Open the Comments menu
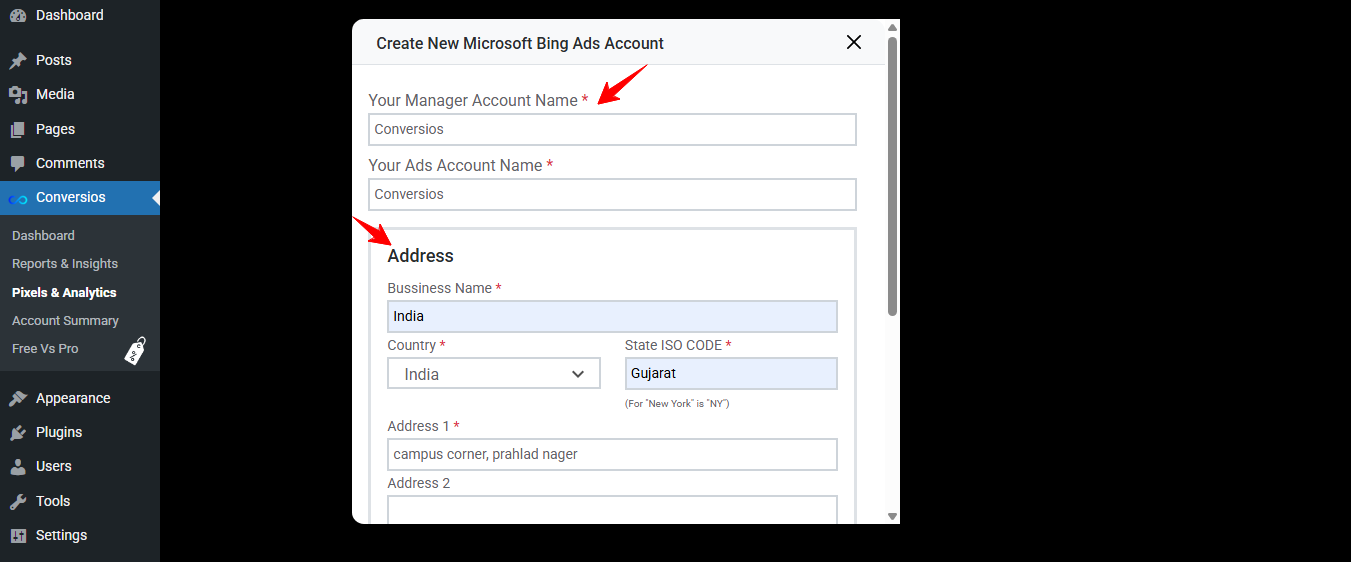Screen dimensions: 1351x562 (80, 163)
